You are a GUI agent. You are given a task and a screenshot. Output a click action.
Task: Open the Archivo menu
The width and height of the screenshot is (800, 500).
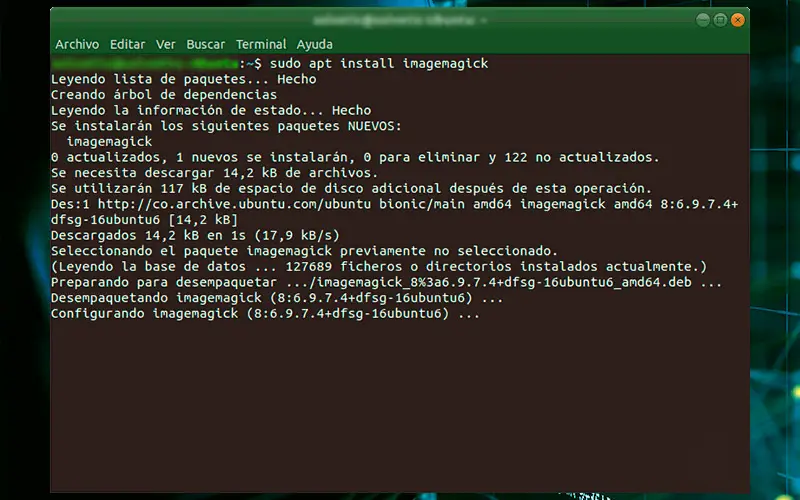point(77,44)
